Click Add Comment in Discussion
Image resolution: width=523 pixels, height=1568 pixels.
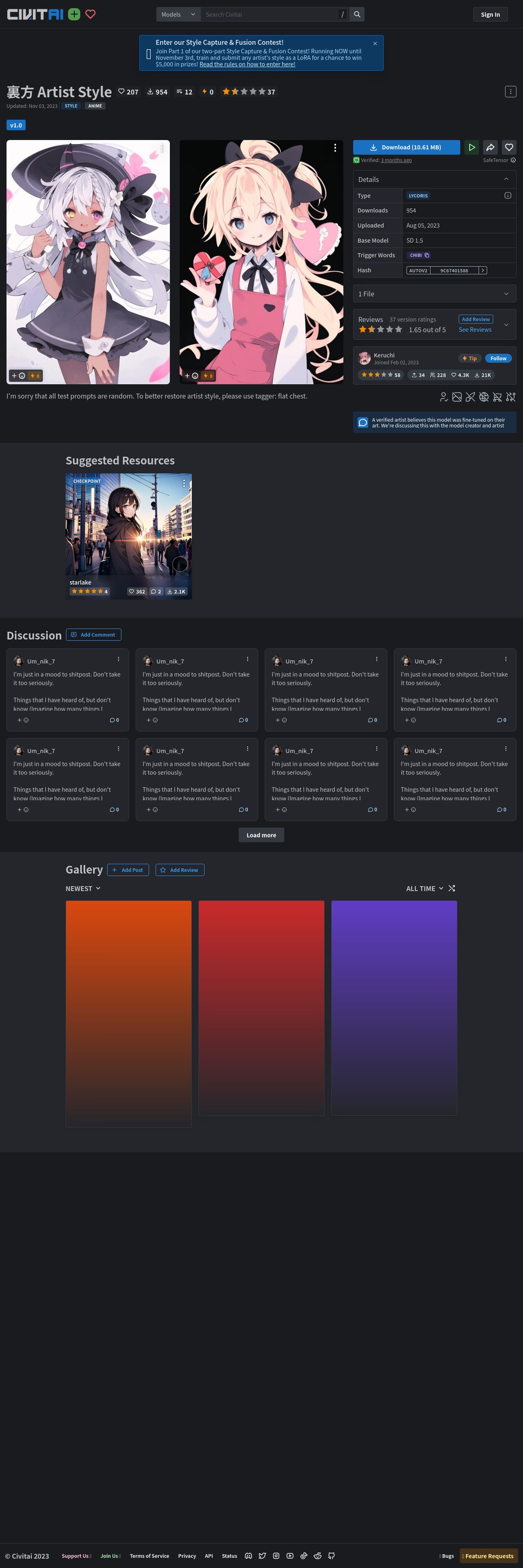93,634
